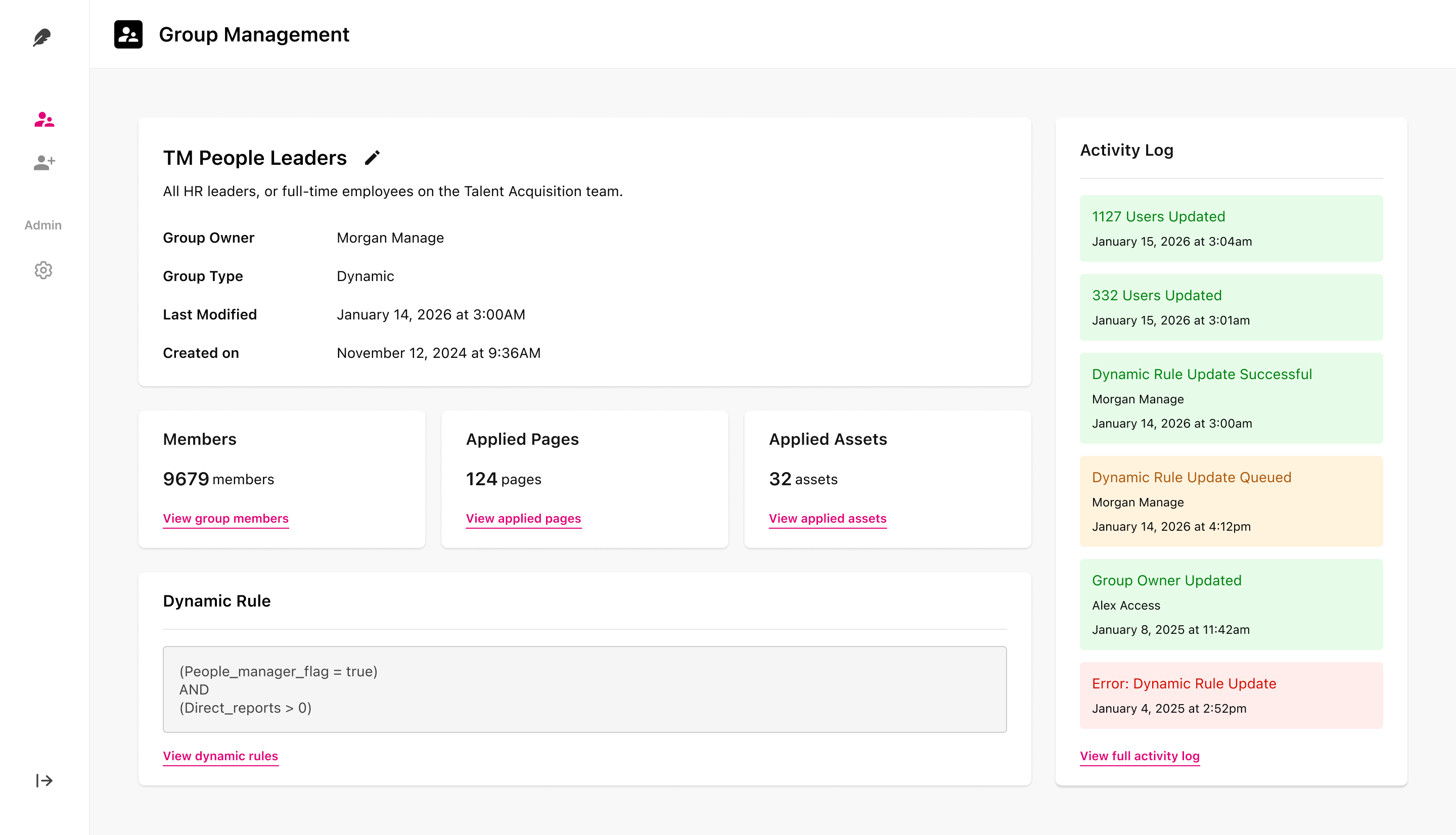Open Dynamic Rule Update Successful entry
The height and width of the screenshot is (835, 1456).
(x=1231, y=398)
